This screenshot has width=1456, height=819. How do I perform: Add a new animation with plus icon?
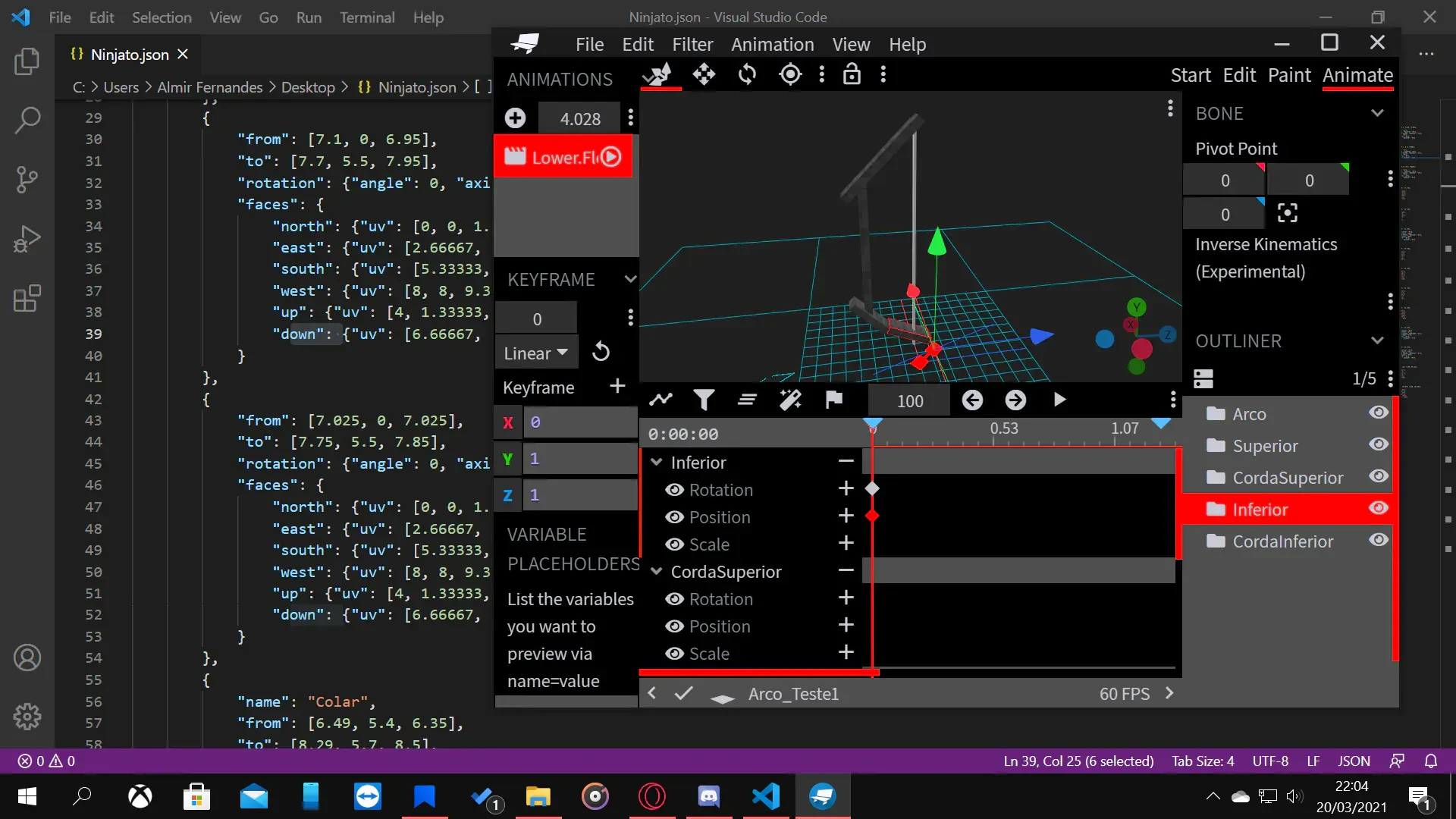515,118
